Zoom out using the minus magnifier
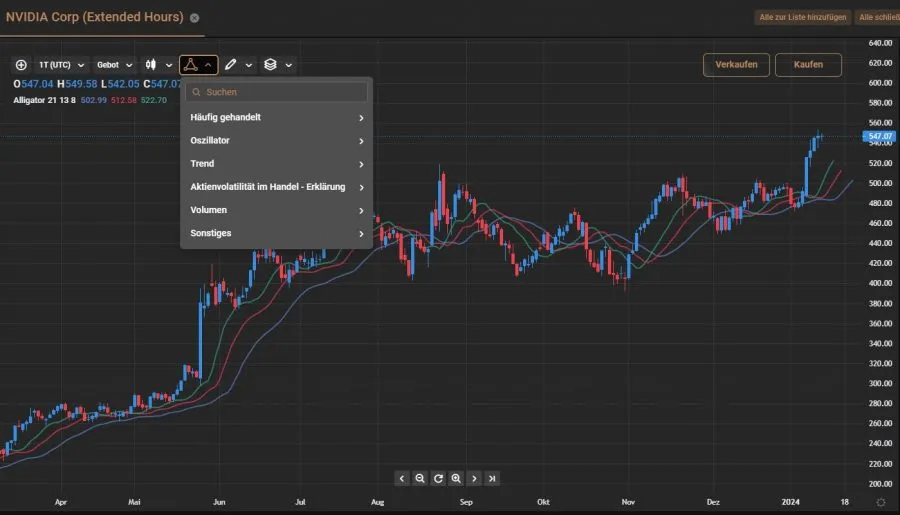 click(420, 478)
